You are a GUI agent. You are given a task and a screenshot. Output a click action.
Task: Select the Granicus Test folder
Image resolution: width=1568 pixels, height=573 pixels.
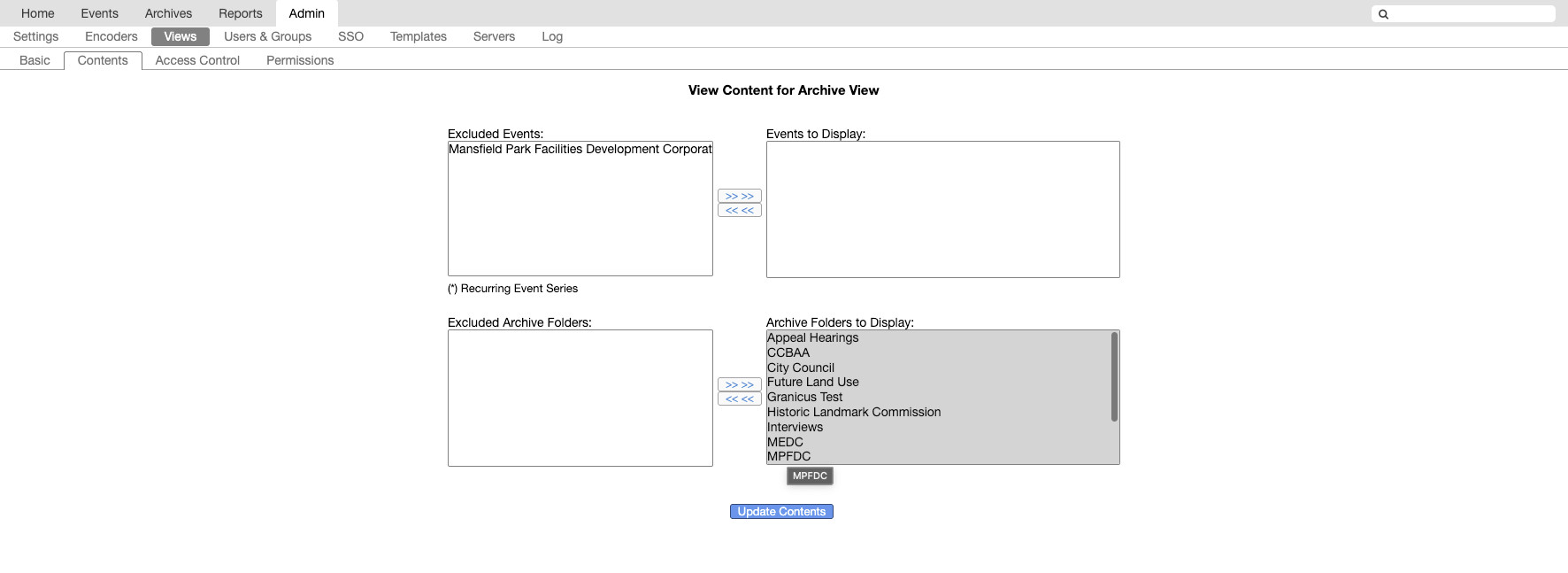tap(938, 397)
